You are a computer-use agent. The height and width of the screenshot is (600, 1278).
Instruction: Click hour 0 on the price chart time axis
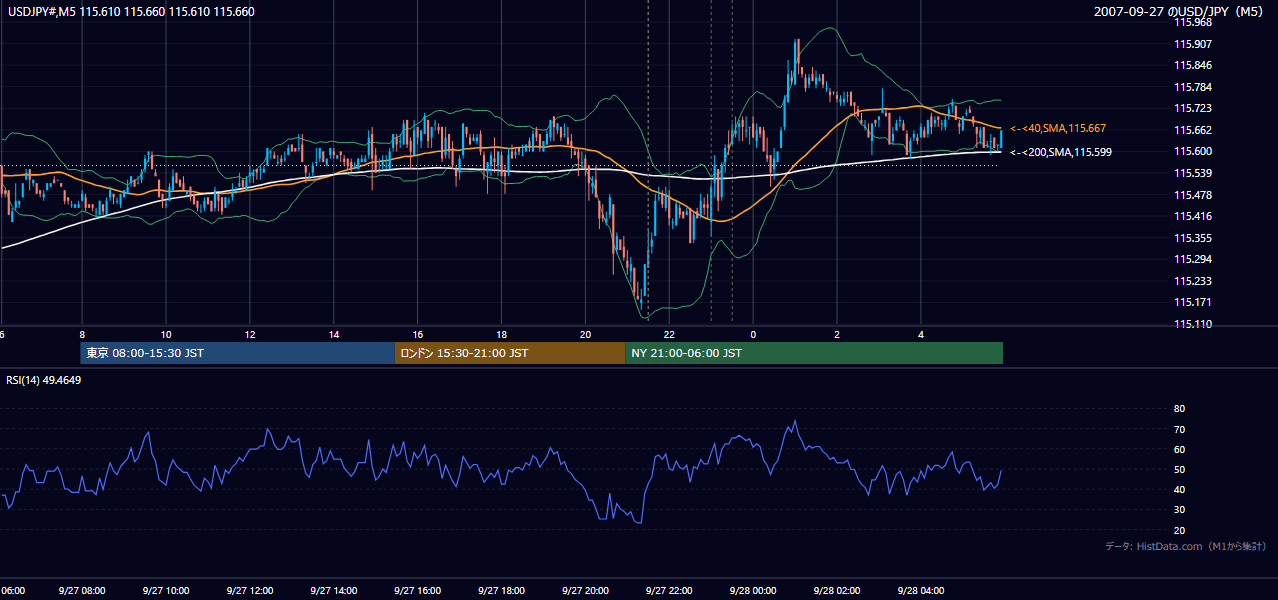click(753, 334)
